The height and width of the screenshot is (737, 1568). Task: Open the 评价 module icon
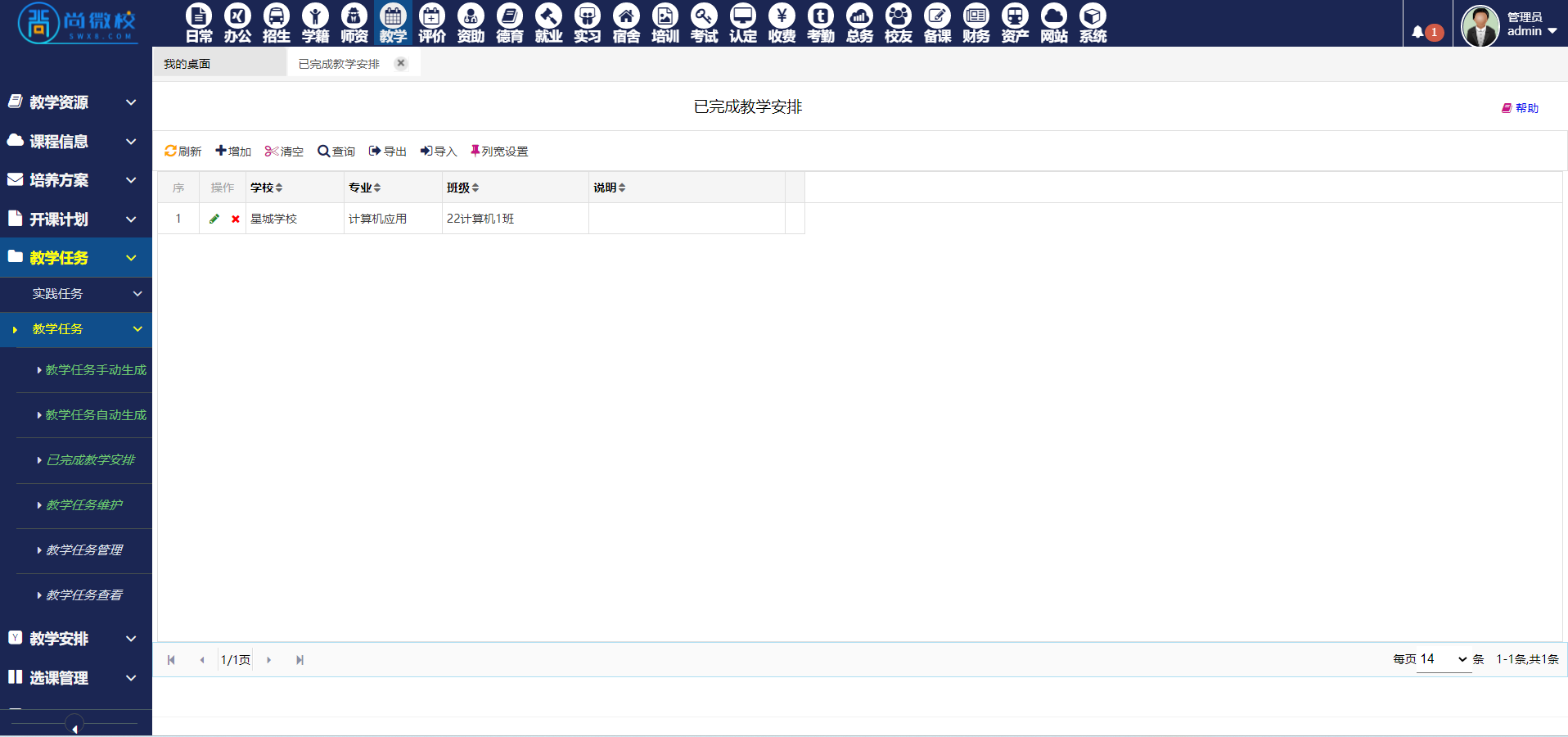point(432,23)
